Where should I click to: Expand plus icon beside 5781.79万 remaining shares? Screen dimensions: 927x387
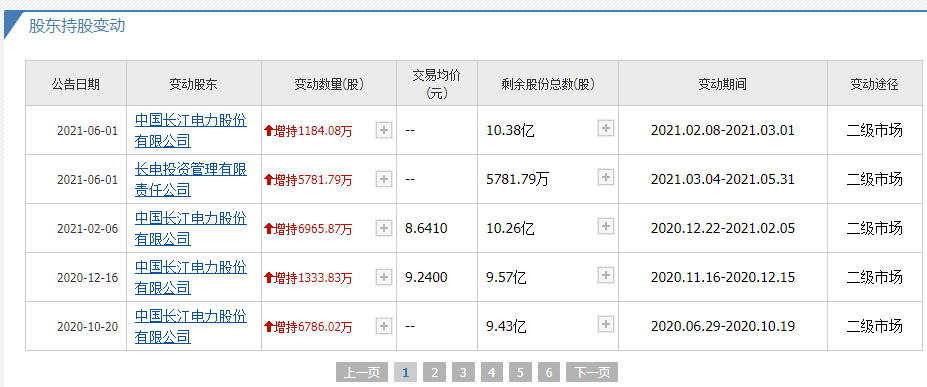tap(606, 177)
